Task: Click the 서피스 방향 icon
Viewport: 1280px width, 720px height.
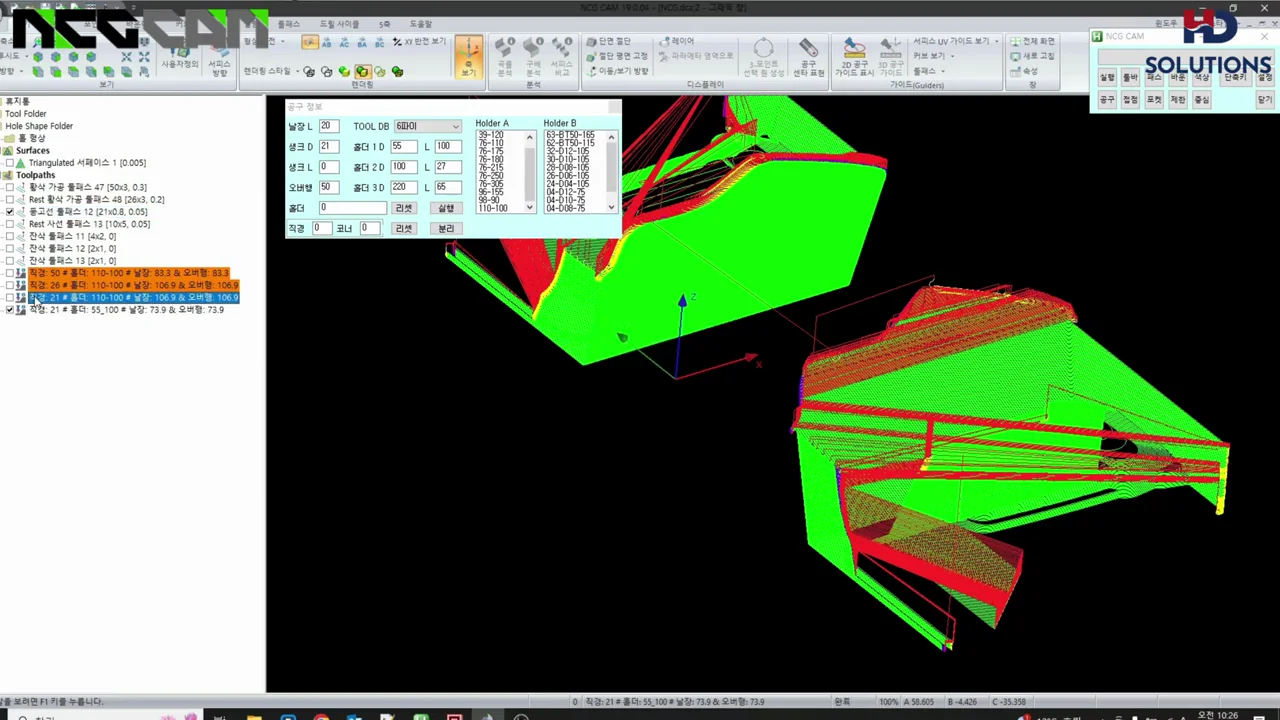Action: point(219,62)
